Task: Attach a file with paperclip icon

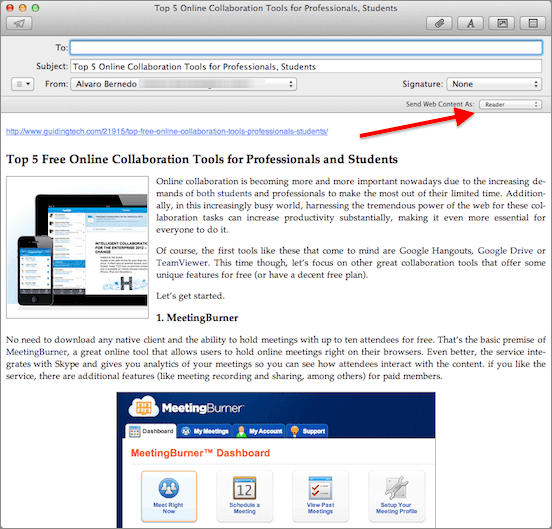Action: click(439, 24)
